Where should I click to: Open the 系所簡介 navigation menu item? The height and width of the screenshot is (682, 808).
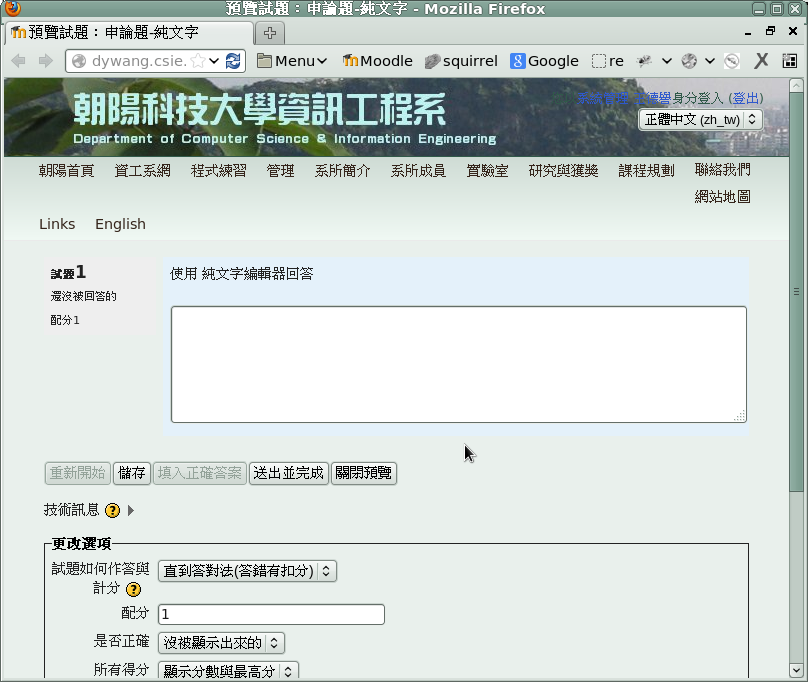(342, 171)
